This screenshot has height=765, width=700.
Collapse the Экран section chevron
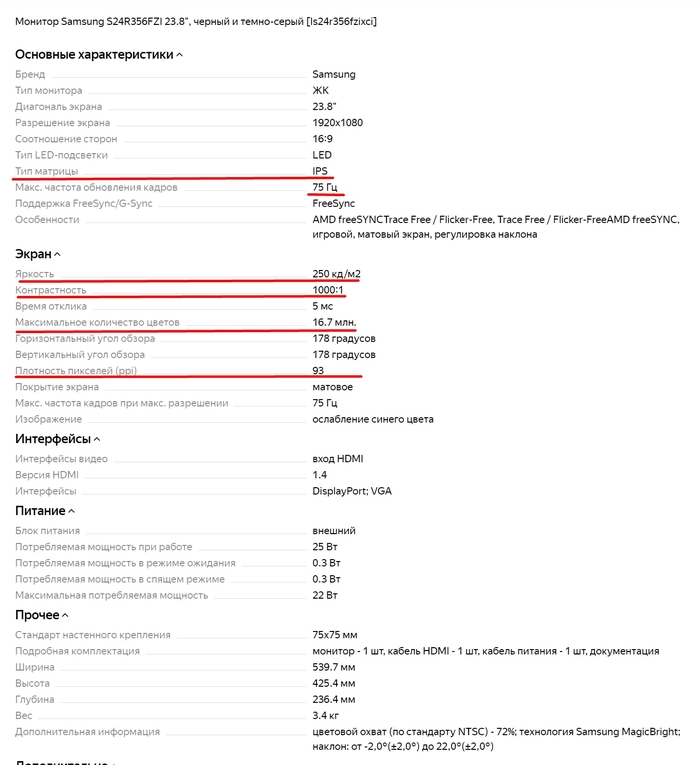(57, 255)
